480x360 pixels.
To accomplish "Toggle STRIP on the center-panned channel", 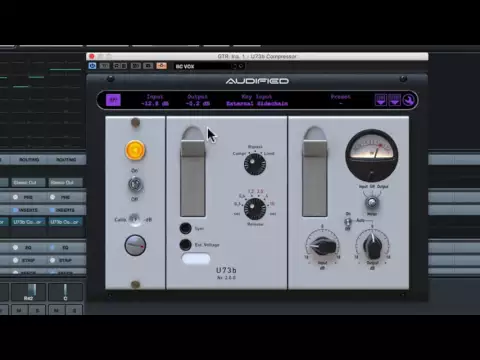I will [x=52, y=260].
